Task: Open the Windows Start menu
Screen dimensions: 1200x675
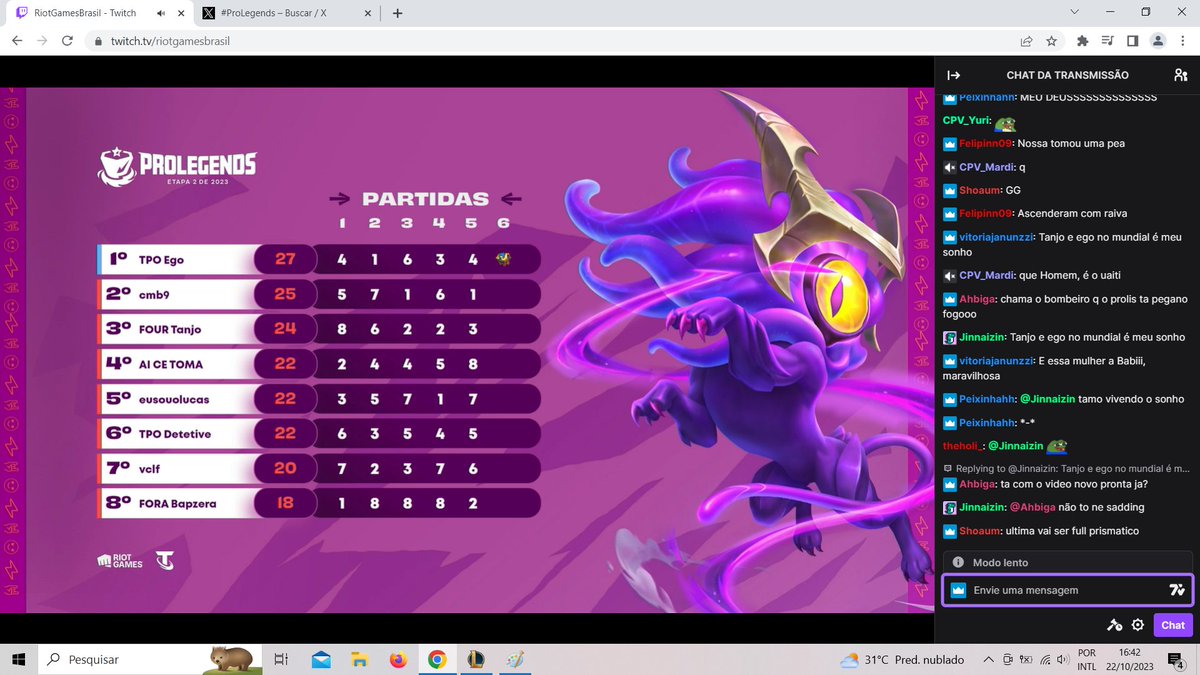Action: click(x=18, y=659)
